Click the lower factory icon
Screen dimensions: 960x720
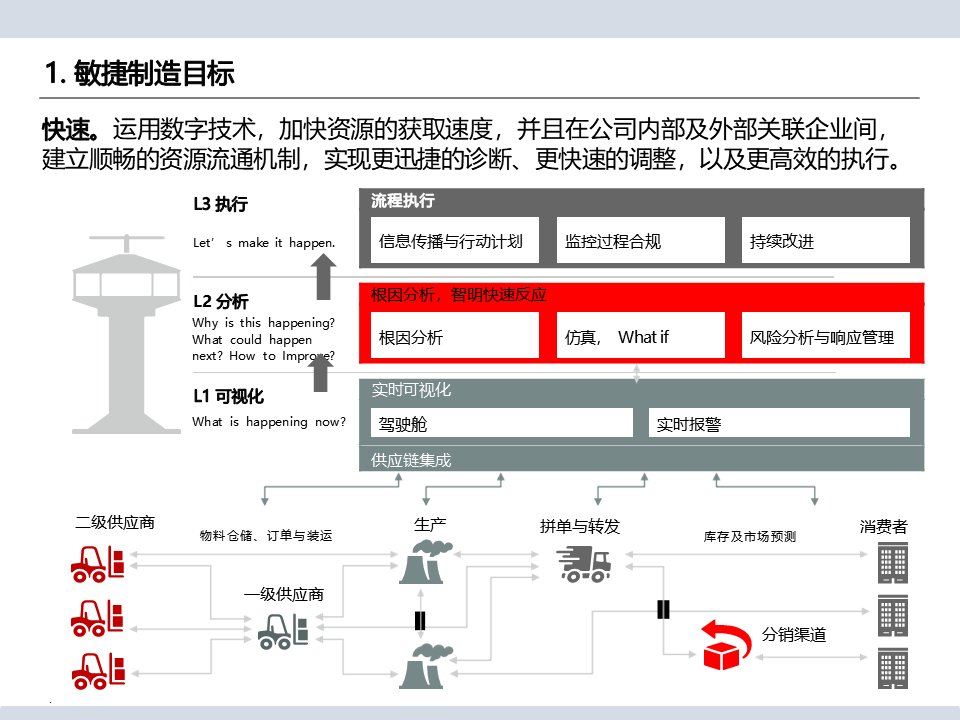[426, 667]
